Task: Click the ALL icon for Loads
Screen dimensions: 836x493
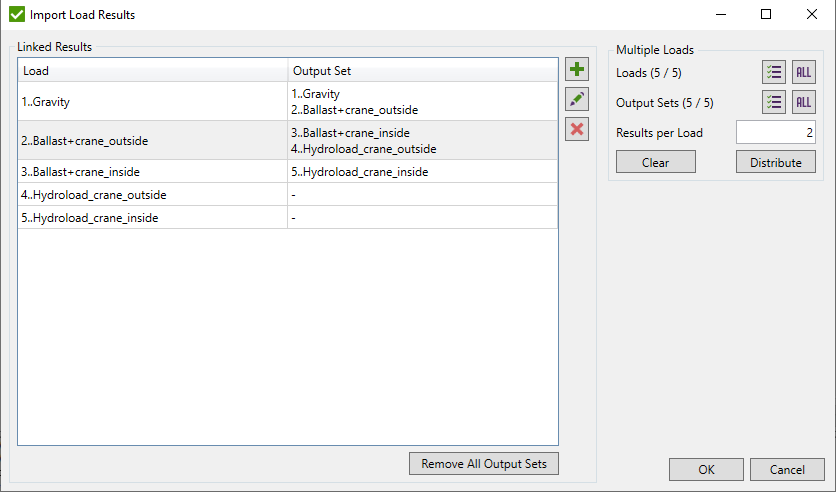Action: [803, 73]
